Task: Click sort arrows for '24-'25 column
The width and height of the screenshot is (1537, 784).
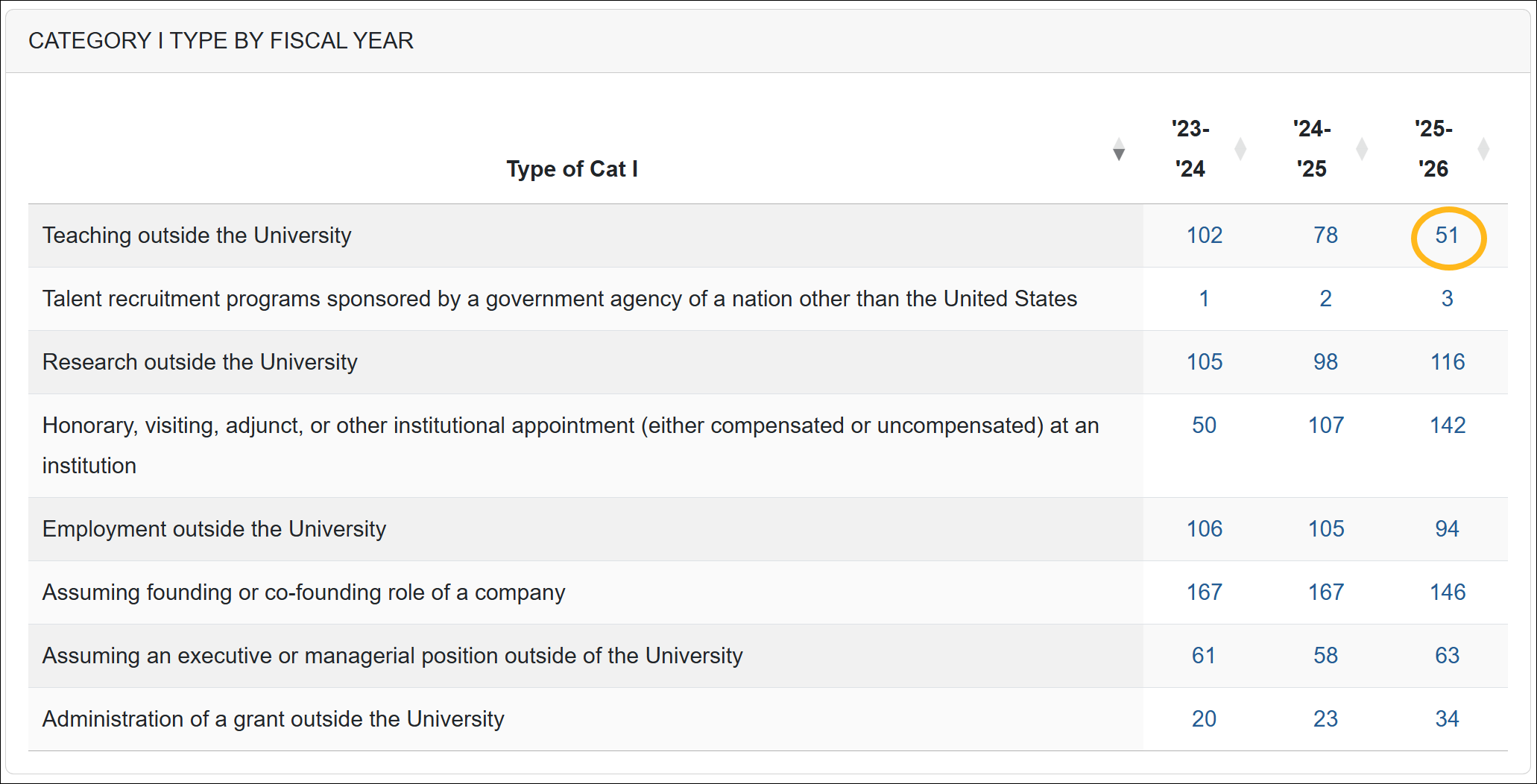Action: (1362, 149)
